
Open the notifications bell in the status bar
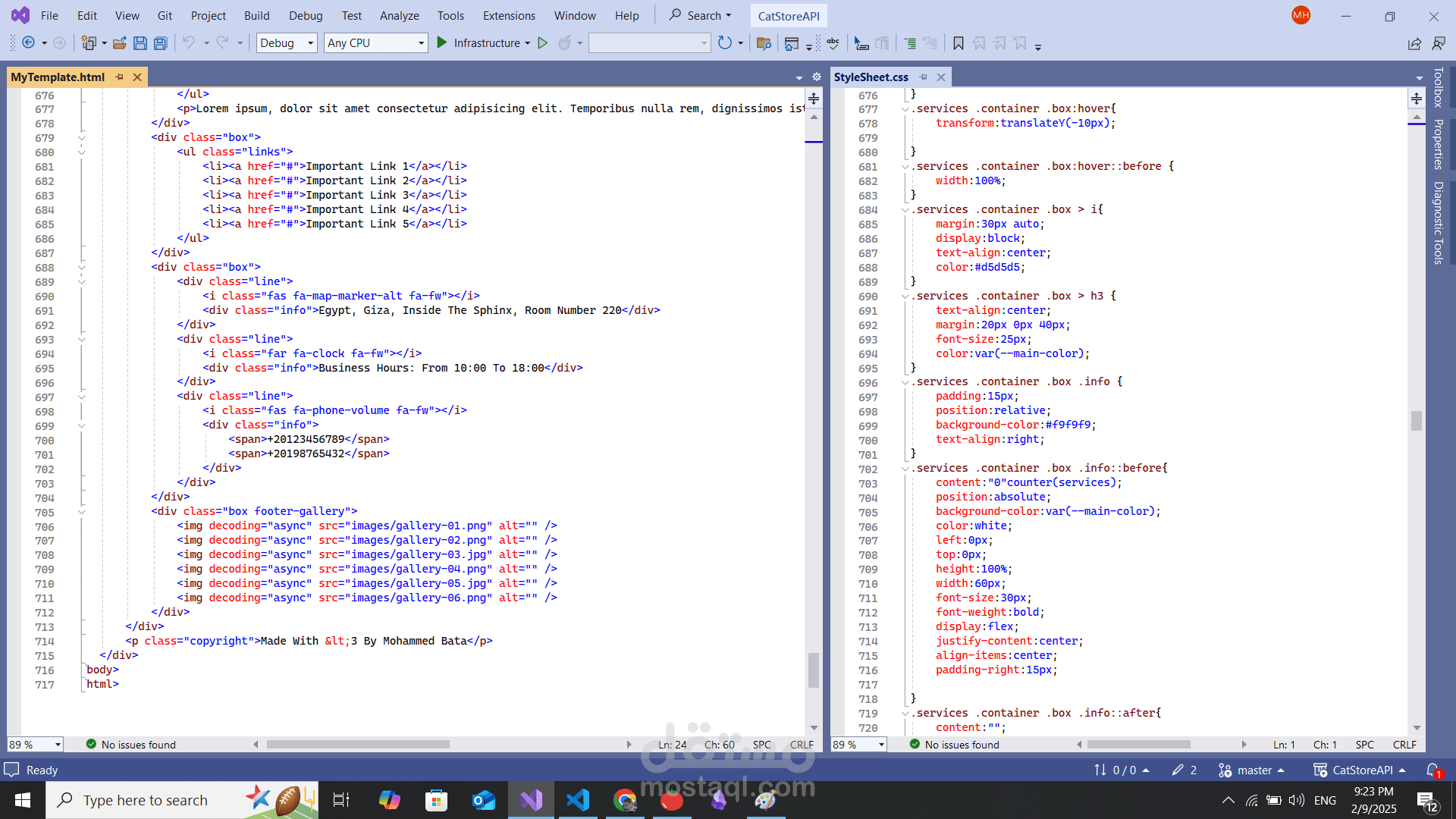[1432, 770]
